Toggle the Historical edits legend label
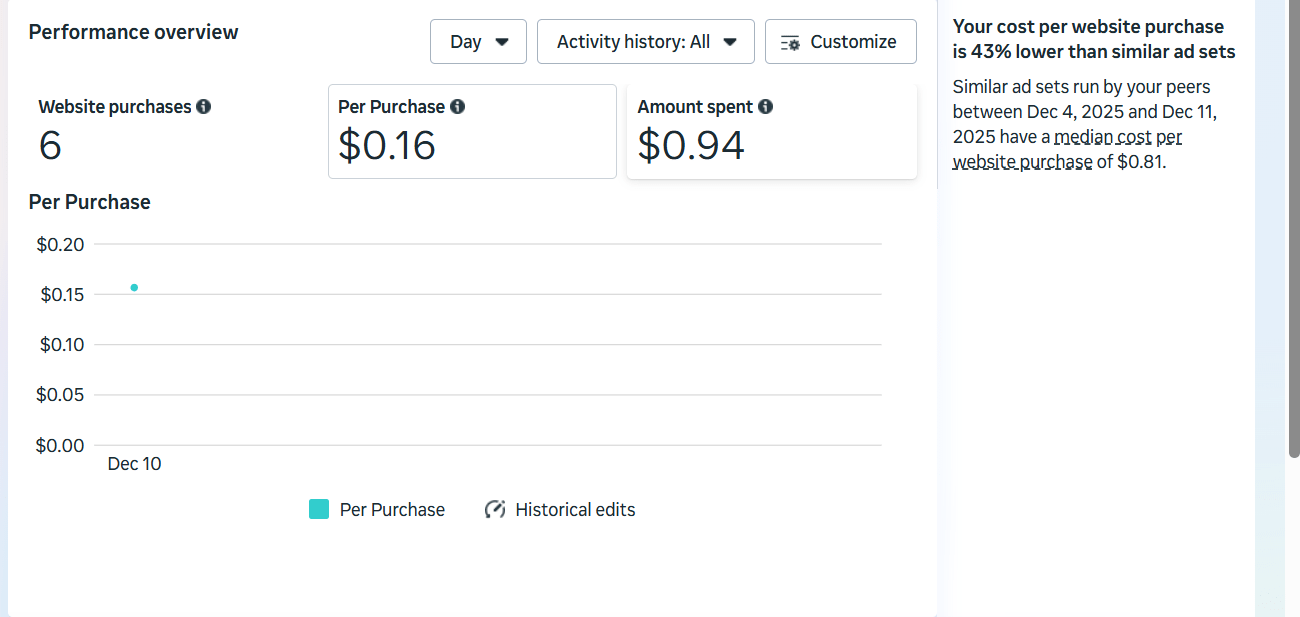1300x617 pixels. pos(575,510)
